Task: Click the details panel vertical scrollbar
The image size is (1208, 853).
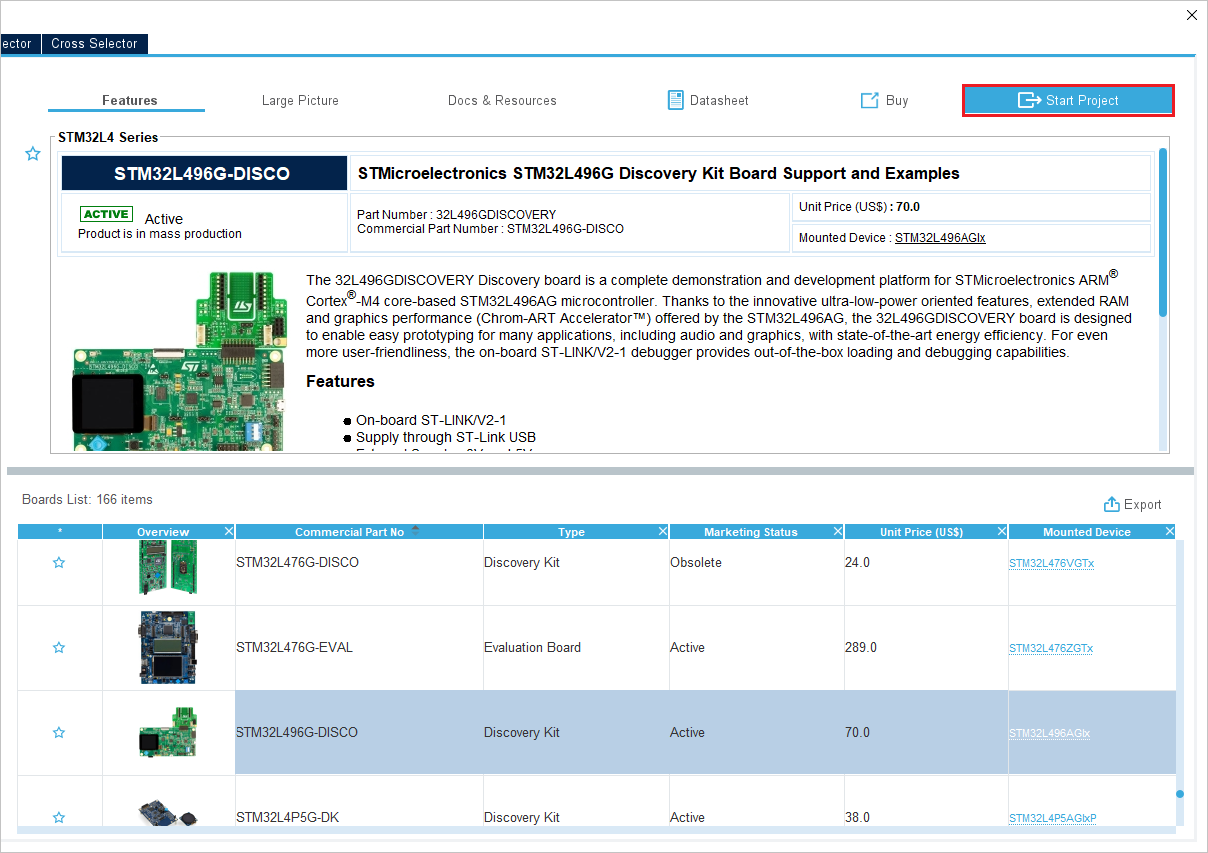Action: 1163,232
